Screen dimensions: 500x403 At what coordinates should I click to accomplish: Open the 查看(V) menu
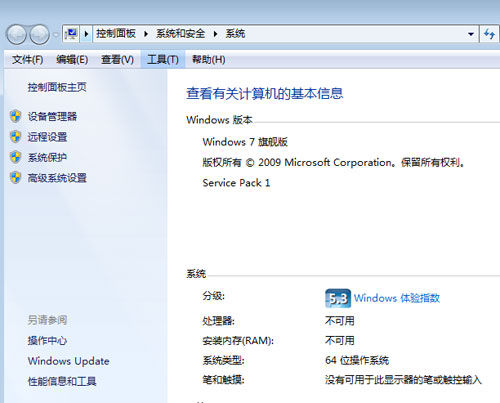tap(117, 60)
